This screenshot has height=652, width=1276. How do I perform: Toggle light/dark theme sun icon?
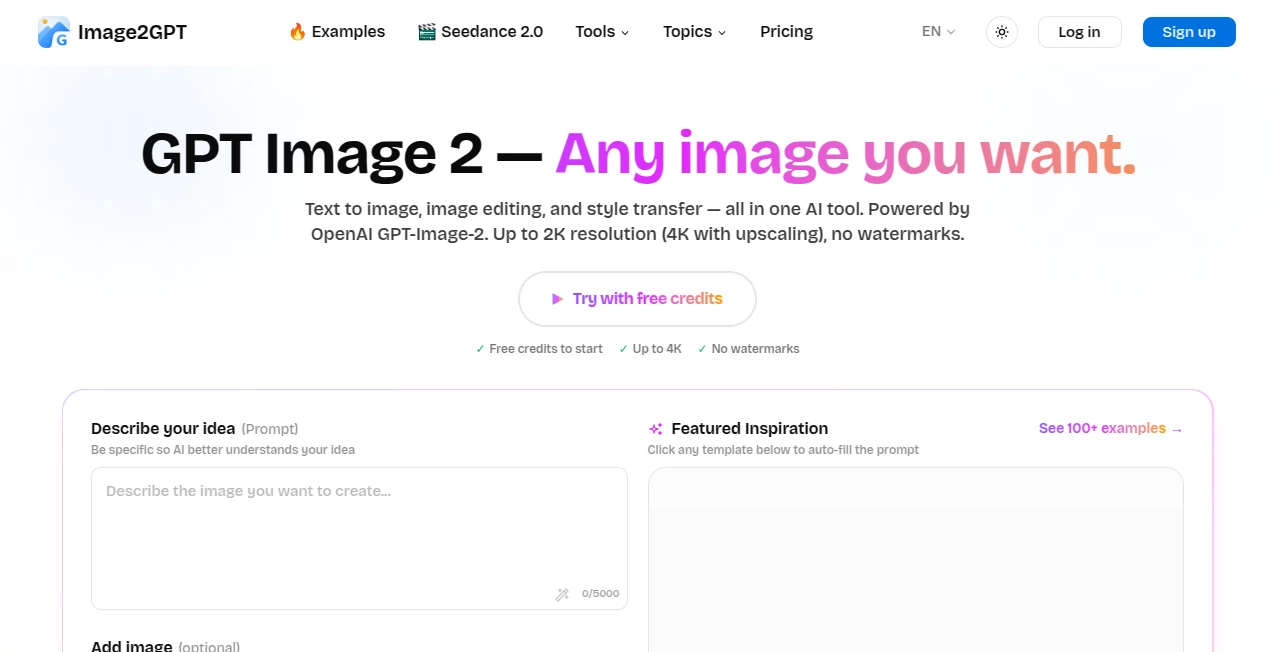click(x=1002, y=32)
